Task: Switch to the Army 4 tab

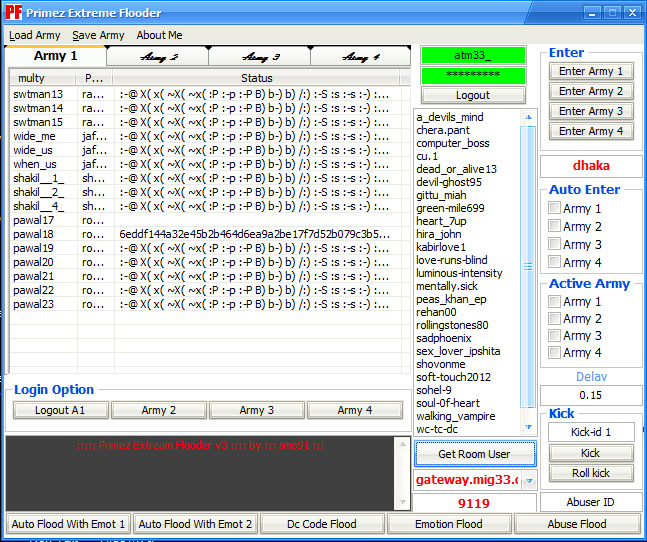Action: pyautogui.click(x=361, y=57)
